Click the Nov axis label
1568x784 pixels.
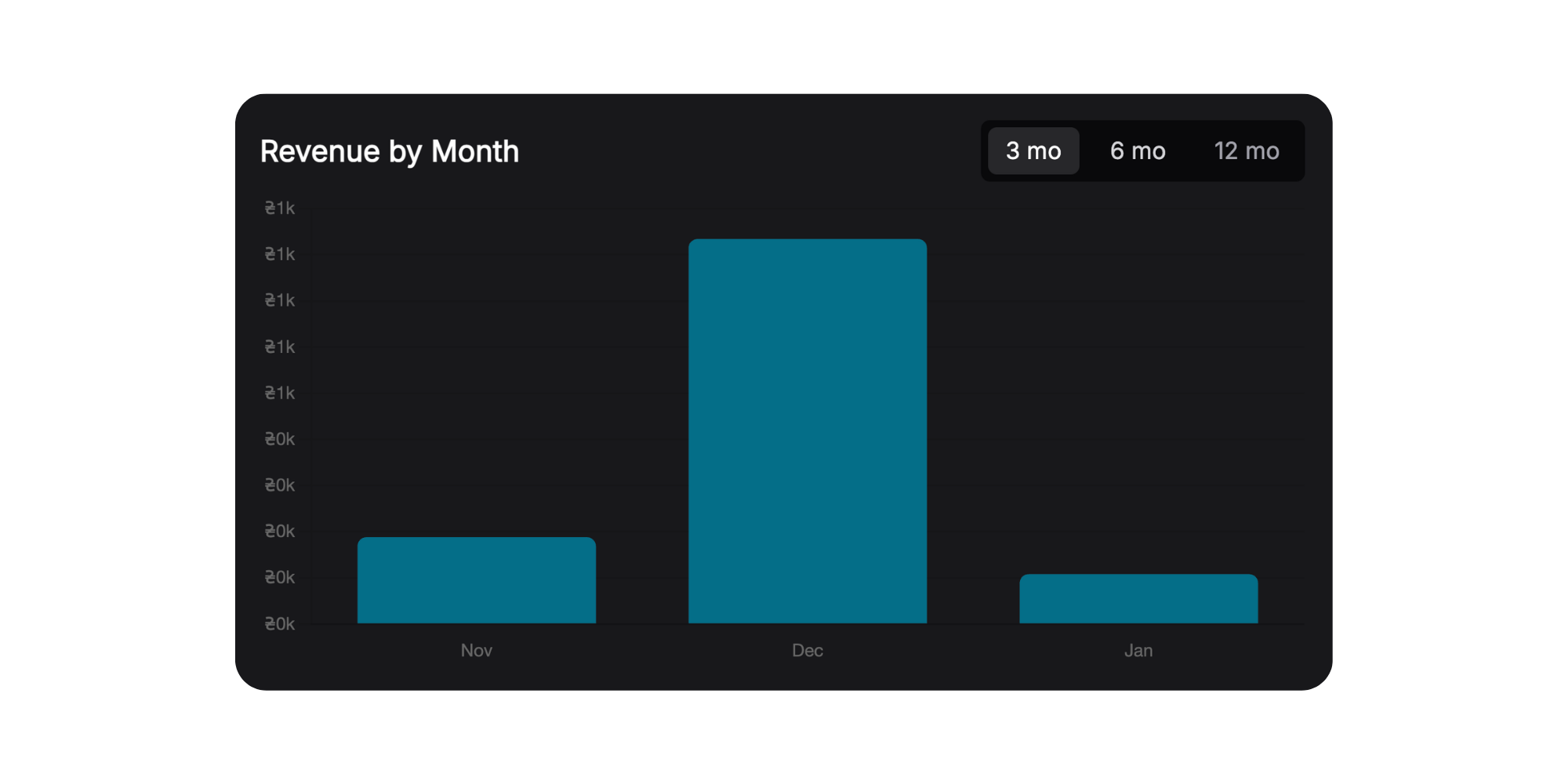(x=476, y=650)
